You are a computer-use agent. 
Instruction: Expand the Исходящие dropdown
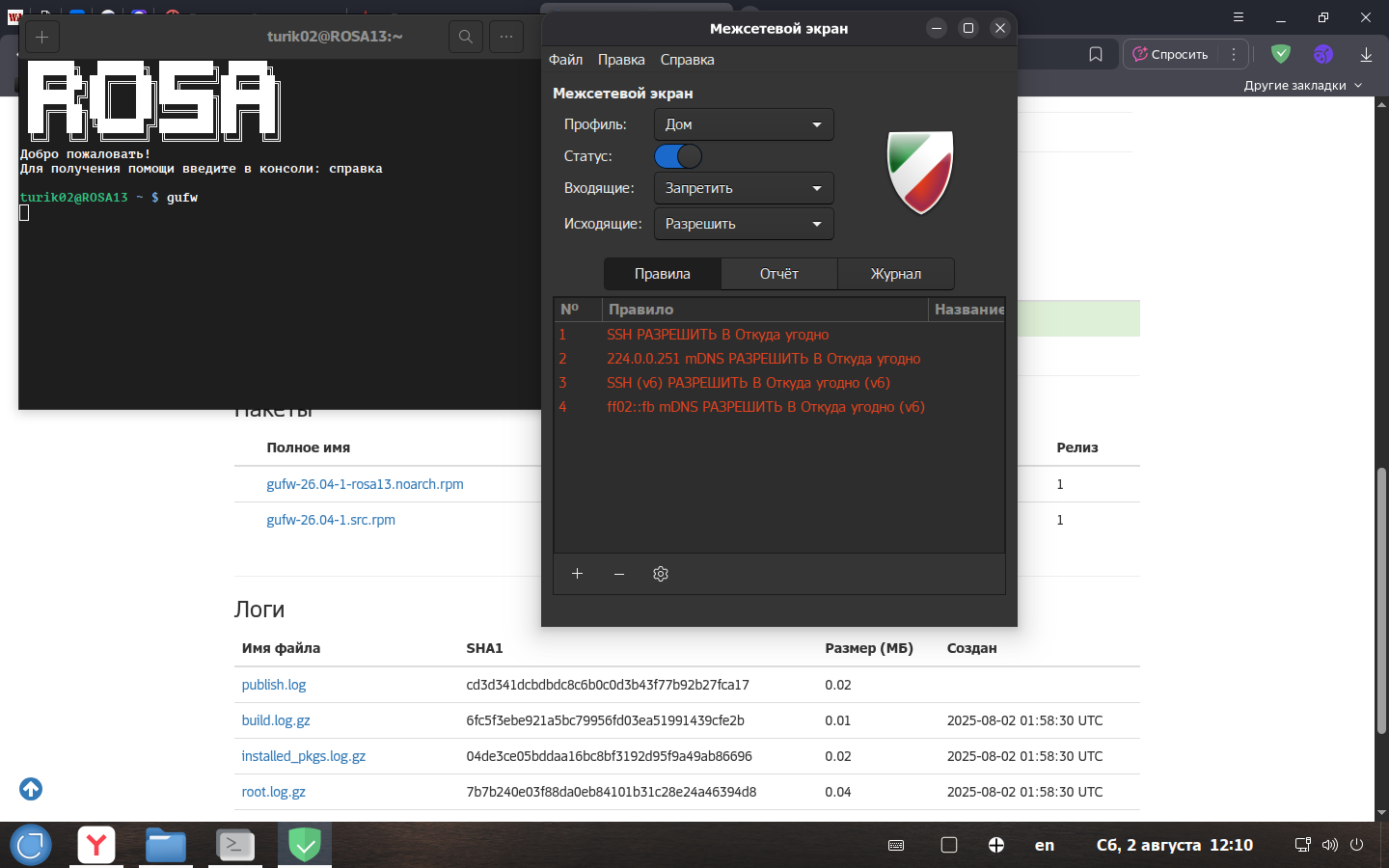click(x=743, y=224)
